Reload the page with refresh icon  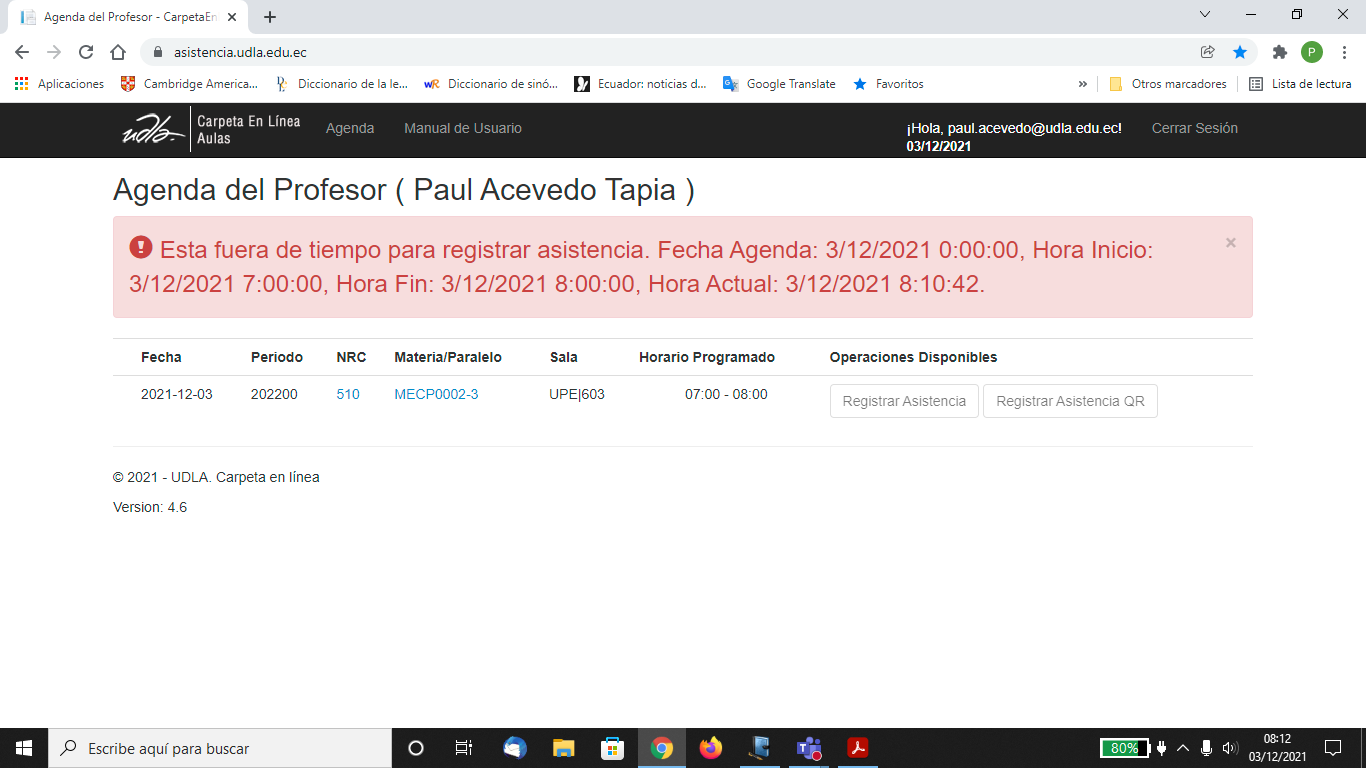click(86, 52)
